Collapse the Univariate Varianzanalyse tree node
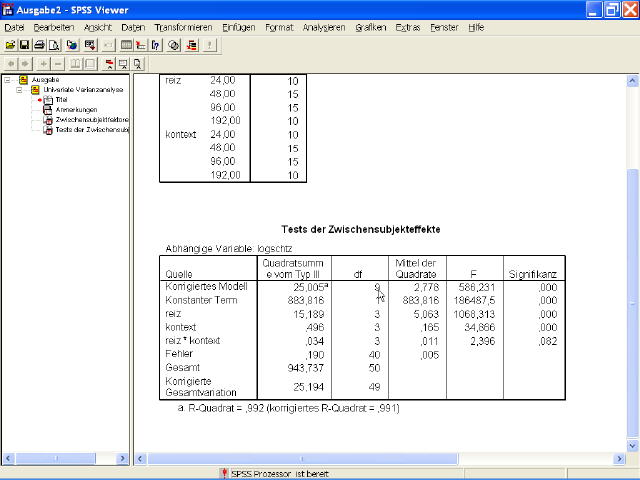 tap(20, 89)
